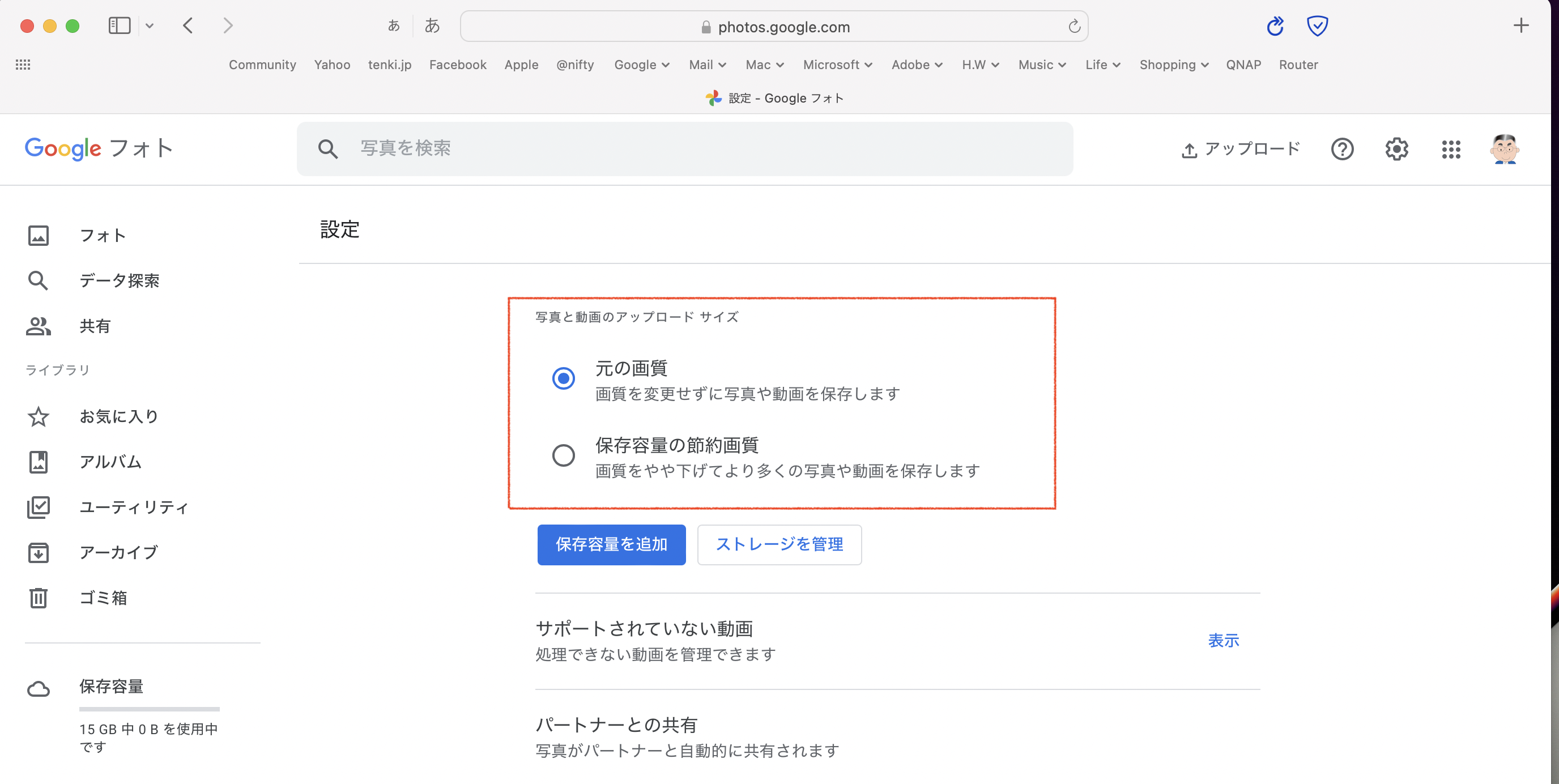Click the ストレージを管理 button
1559x784 pixels.
[779, 544]
